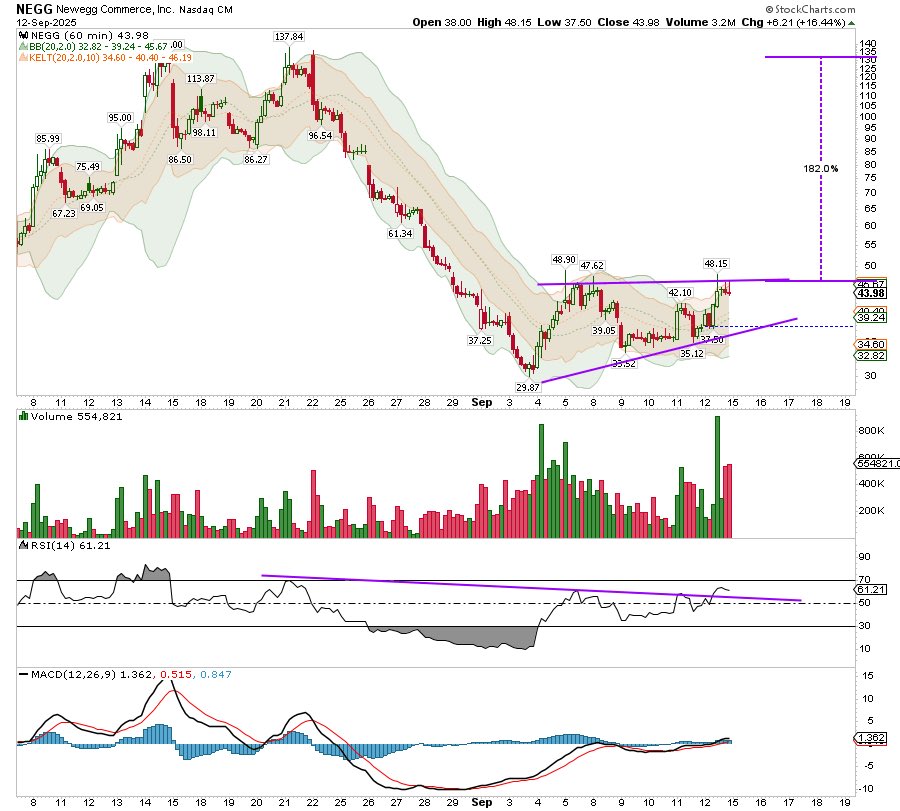Click the 29.87 low price label
Screen dimensions: 900x811
[x=527, y=387]
